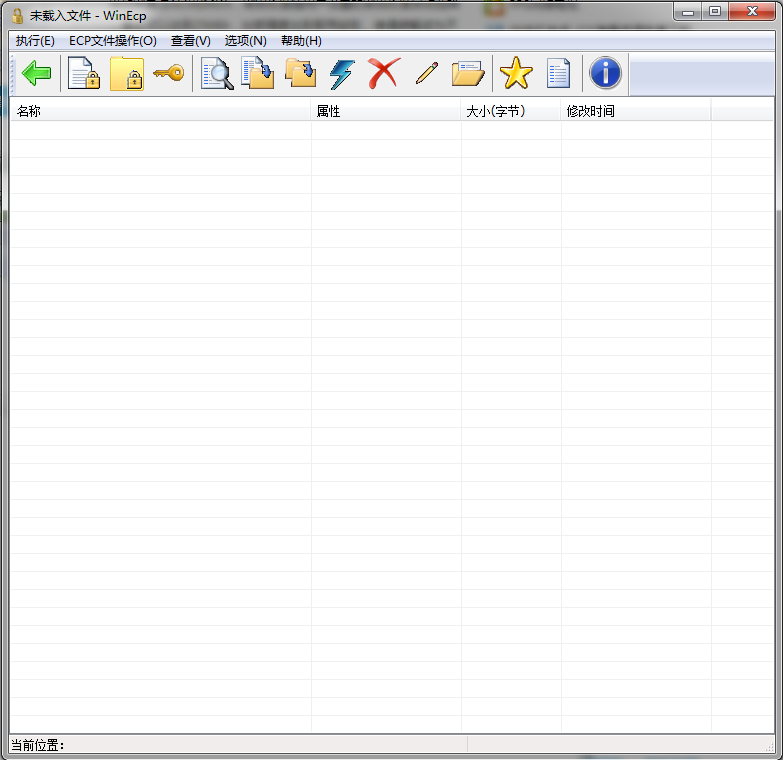Click the encrypt file icon with padlock
783x760 pixels.
pos(84,74)
